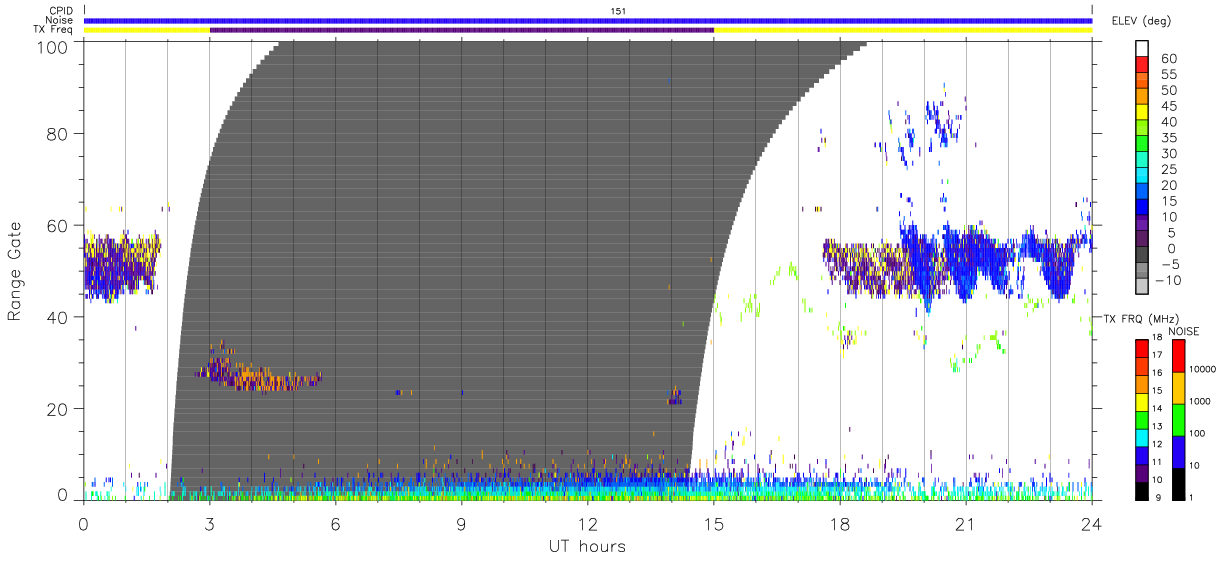Click the UT hours axis title
1228x567 pixels.
click(586, 546)
